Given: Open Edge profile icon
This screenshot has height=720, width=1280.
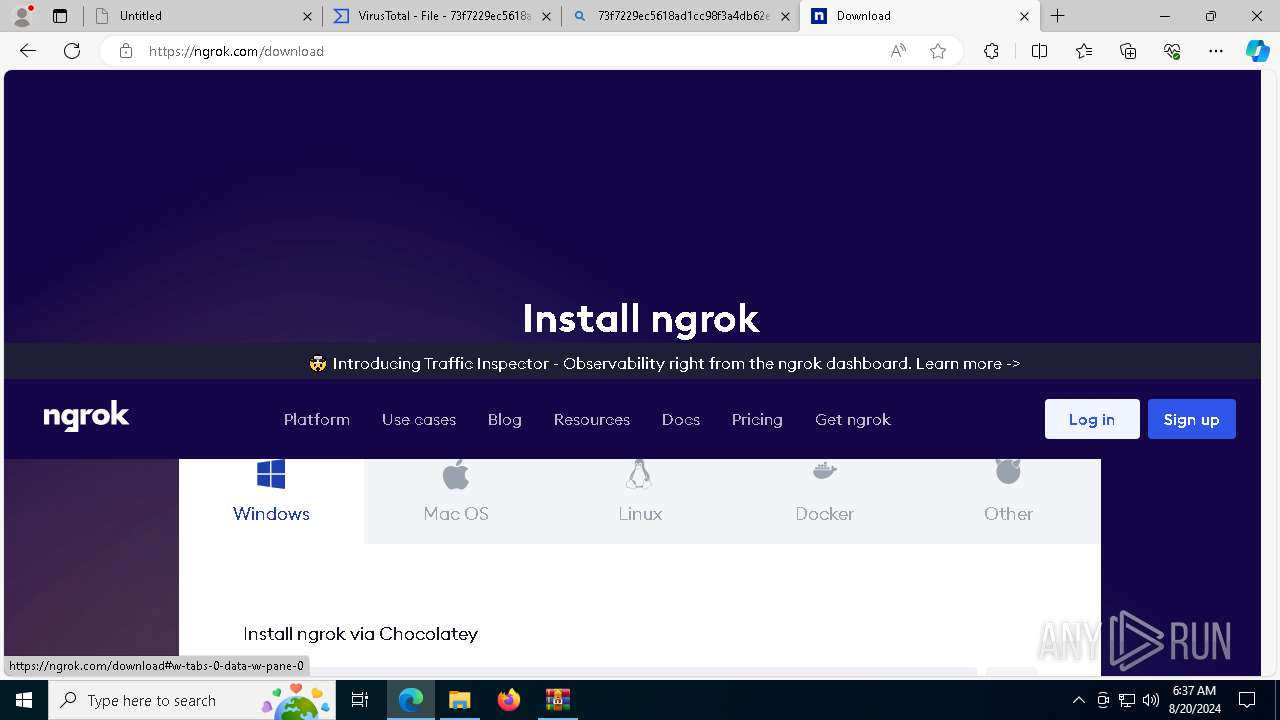Looking at the screenshot, I should pyautogui.click(x=22, y=16).
